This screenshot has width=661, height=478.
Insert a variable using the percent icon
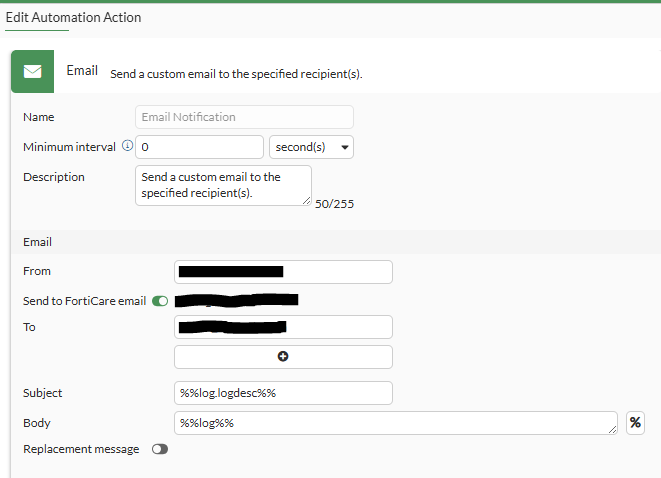pyautogui.click(x=635, y=423)
